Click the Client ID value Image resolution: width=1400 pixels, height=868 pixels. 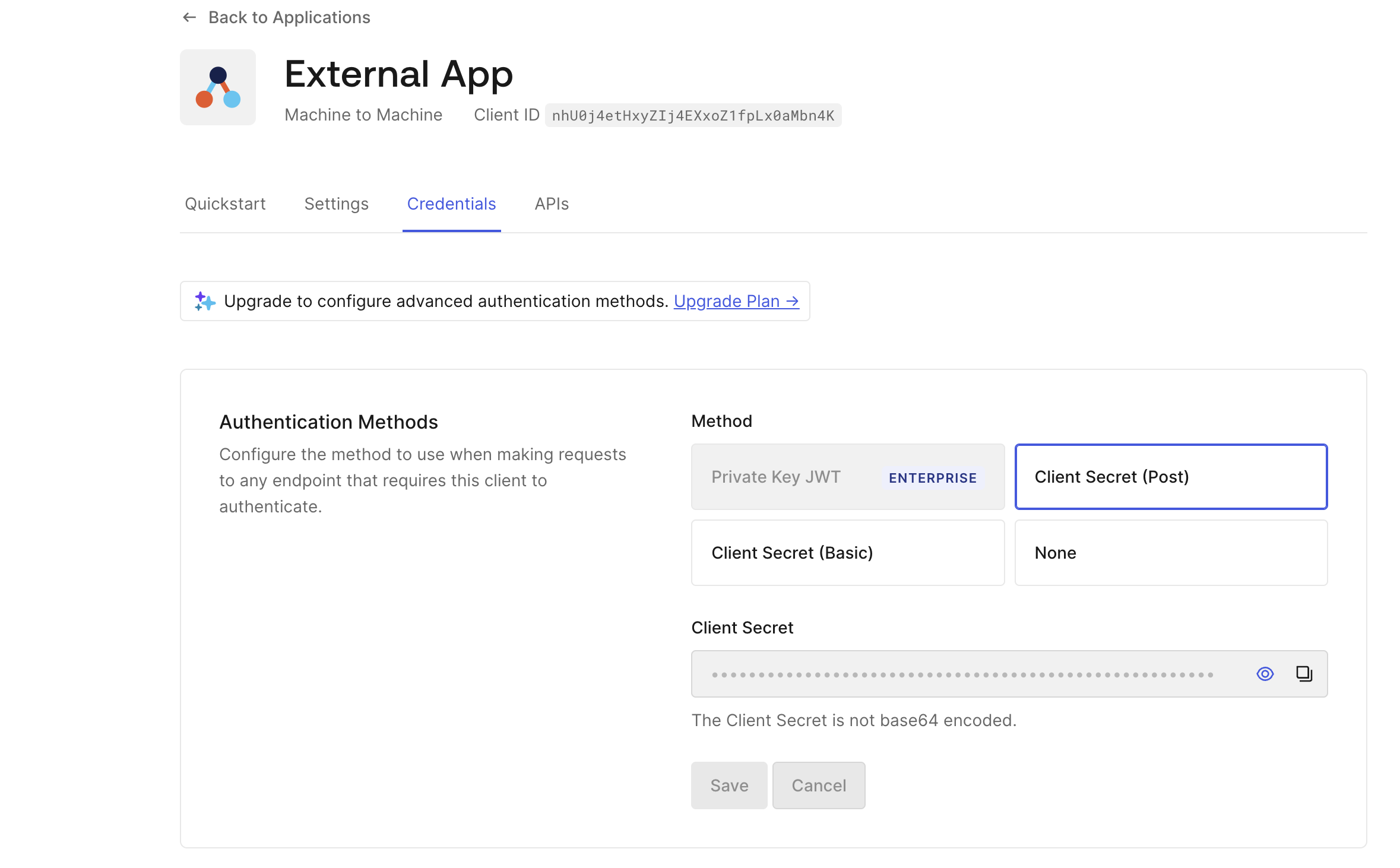[693, 116]
